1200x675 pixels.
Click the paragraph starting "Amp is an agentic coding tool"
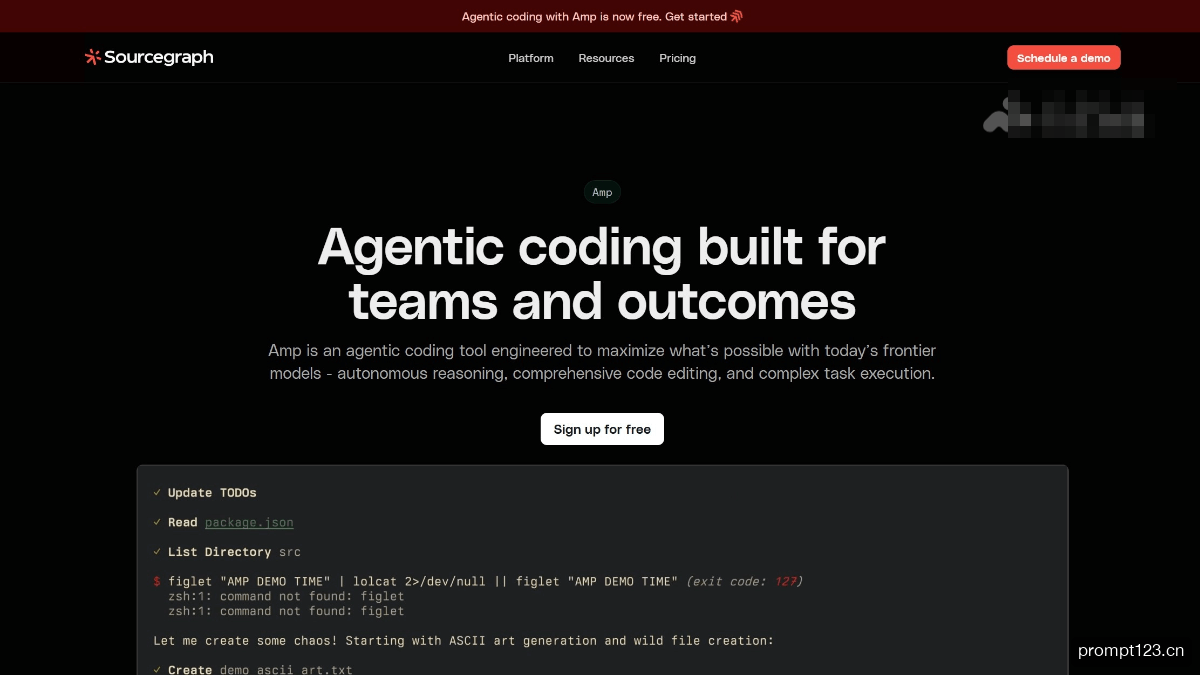(x=602, y=362)
